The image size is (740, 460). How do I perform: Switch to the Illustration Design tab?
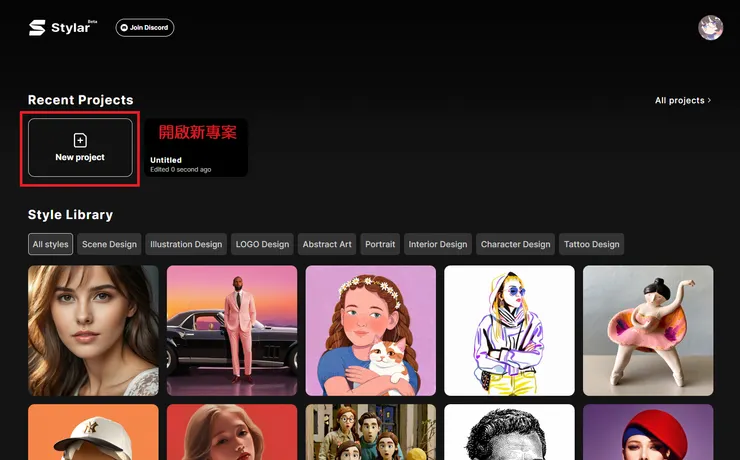coord(186,244)
